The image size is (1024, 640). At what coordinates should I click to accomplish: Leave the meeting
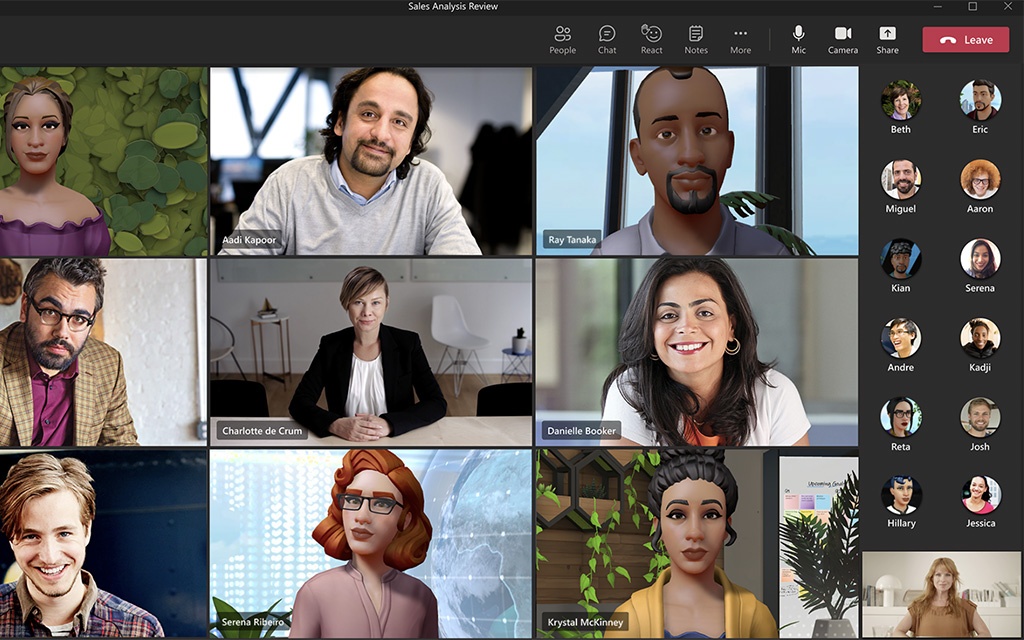point(966,40)
